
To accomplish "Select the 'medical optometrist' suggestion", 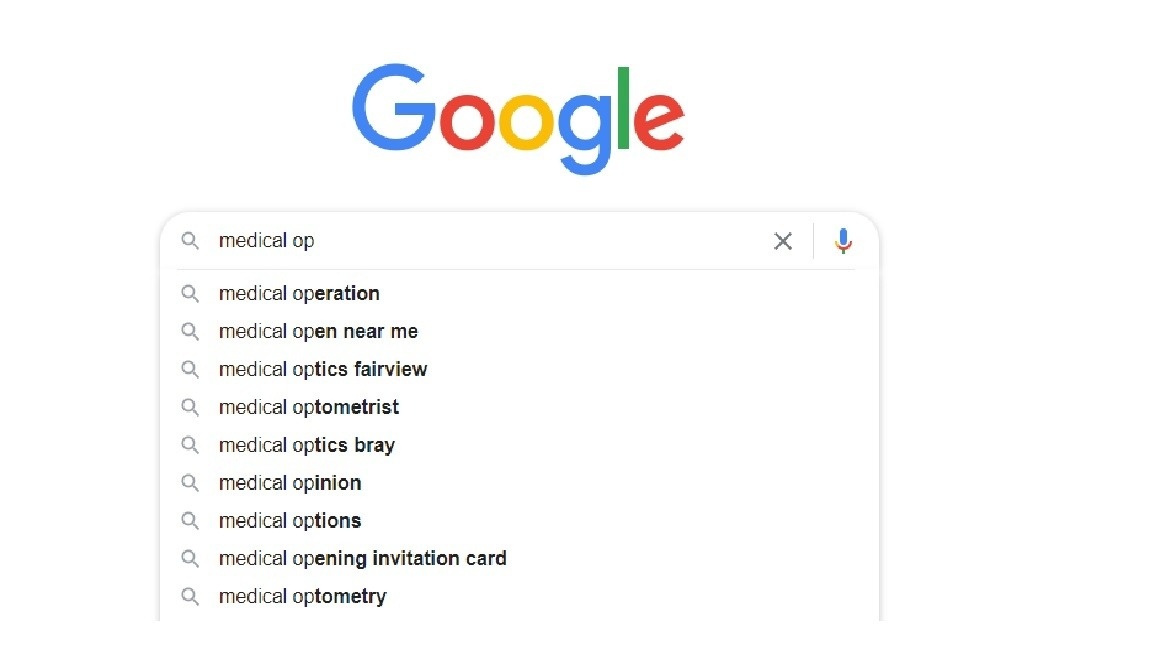I will click(x=309, y=407).
